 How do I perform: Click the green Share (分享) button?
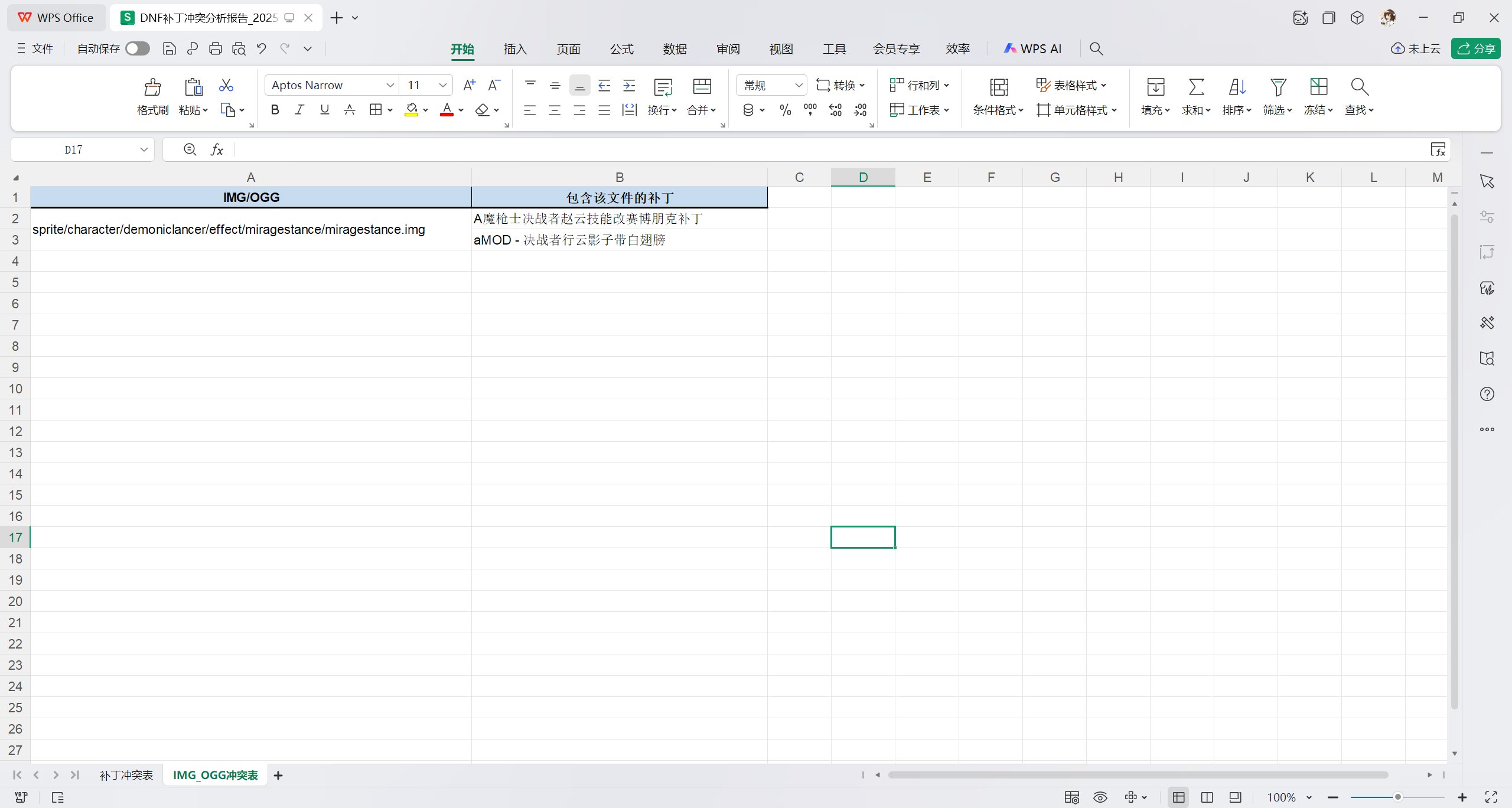[1475, 49]
